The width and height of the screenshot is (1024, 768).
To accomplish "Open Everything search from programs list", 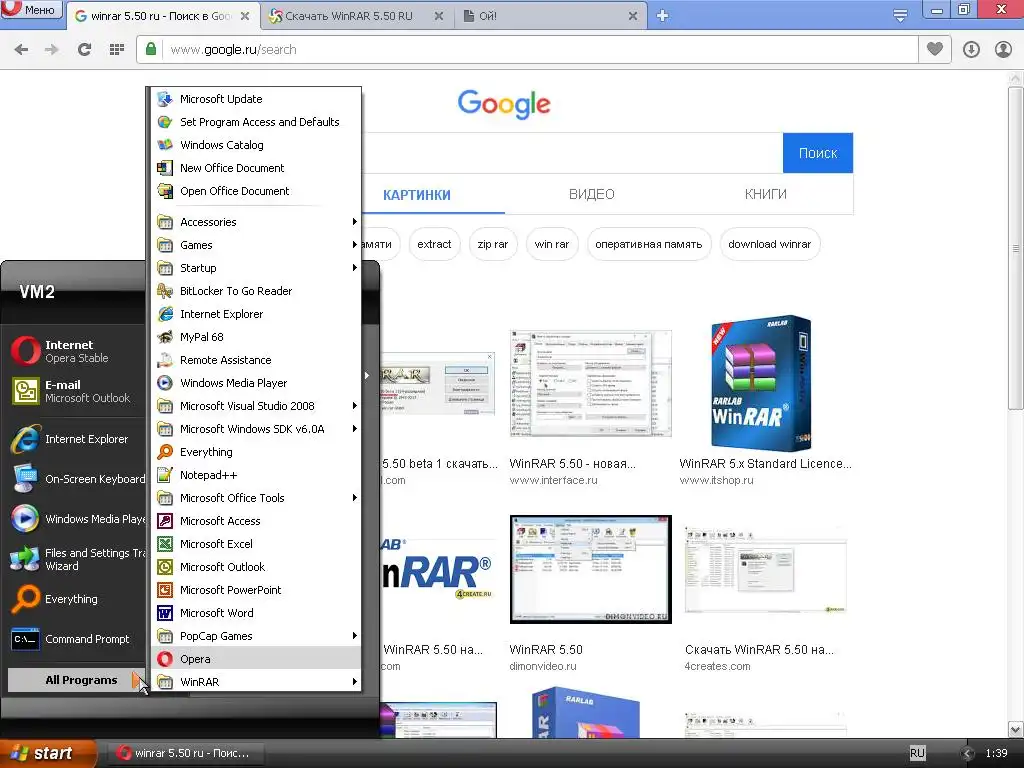I will [x=255, y=452].
